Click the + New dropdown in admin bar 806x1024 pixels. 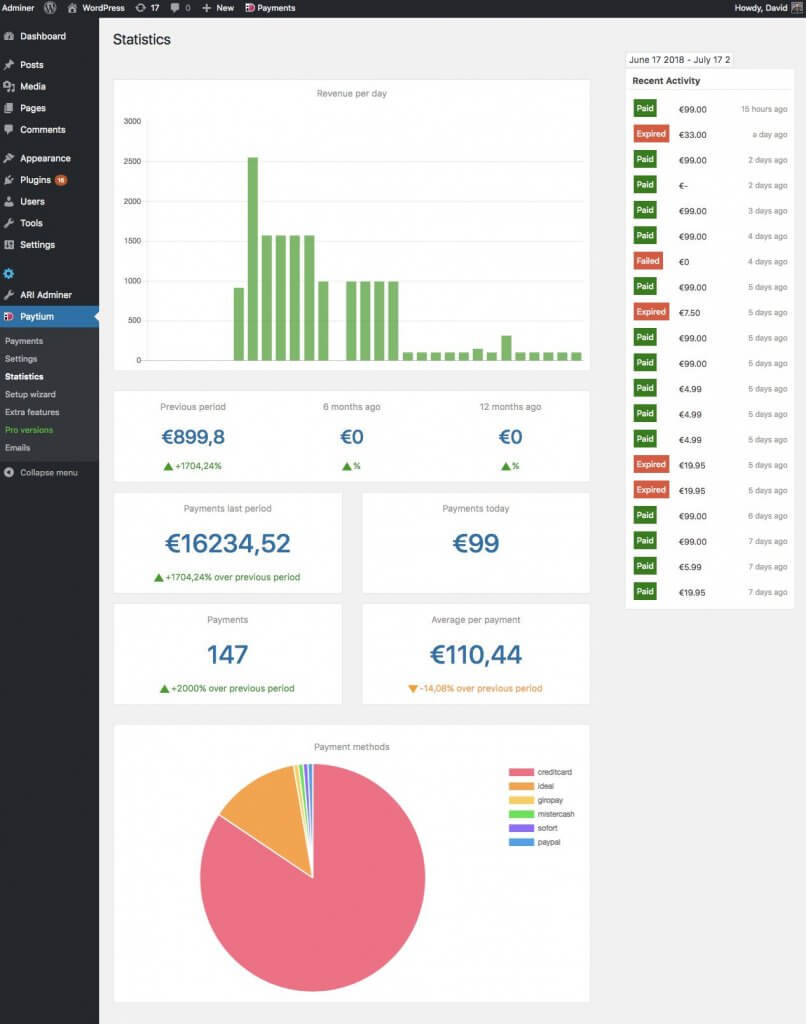pos(217,8)
